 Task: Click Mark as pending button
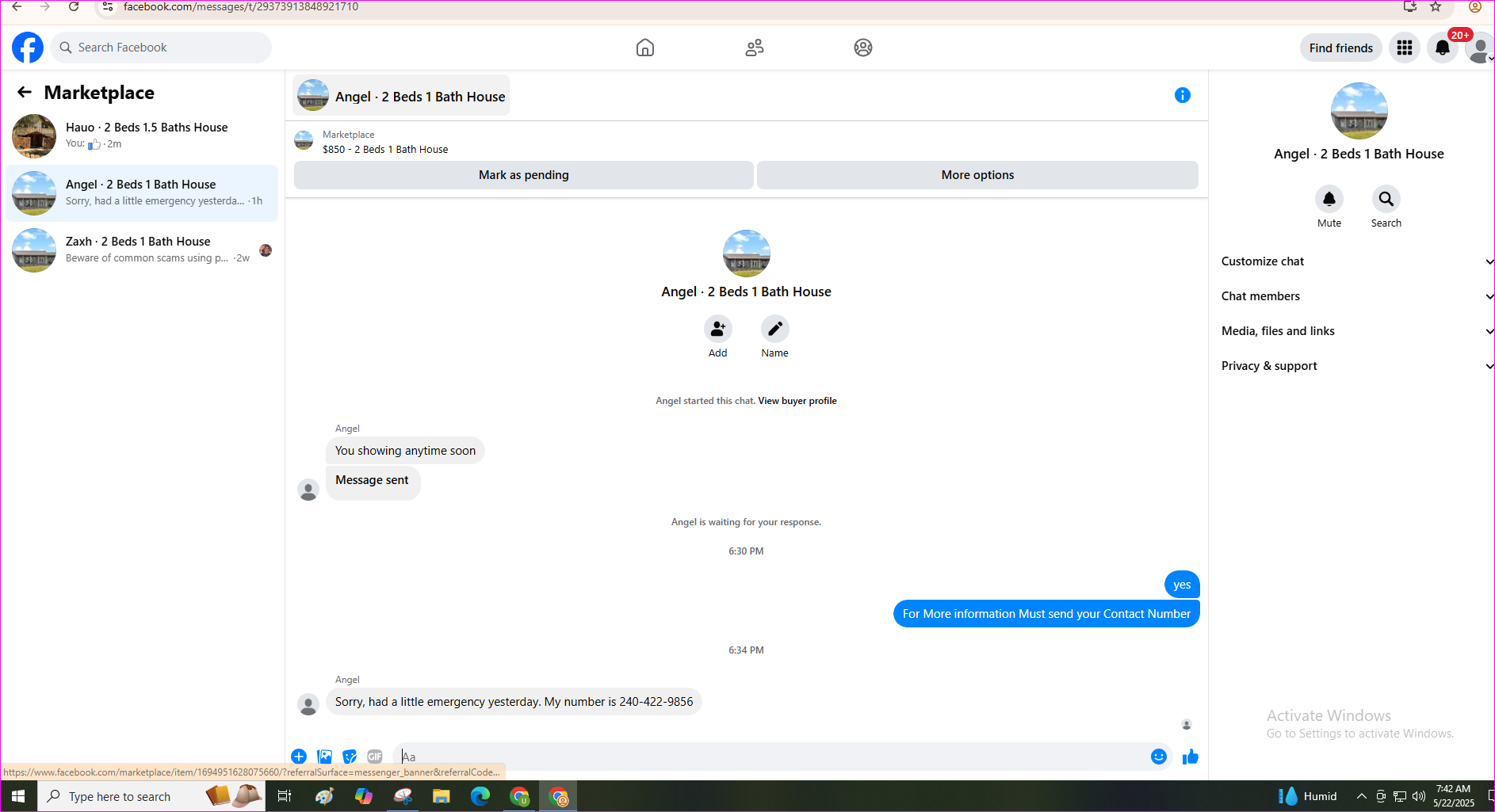coord(524,175)
